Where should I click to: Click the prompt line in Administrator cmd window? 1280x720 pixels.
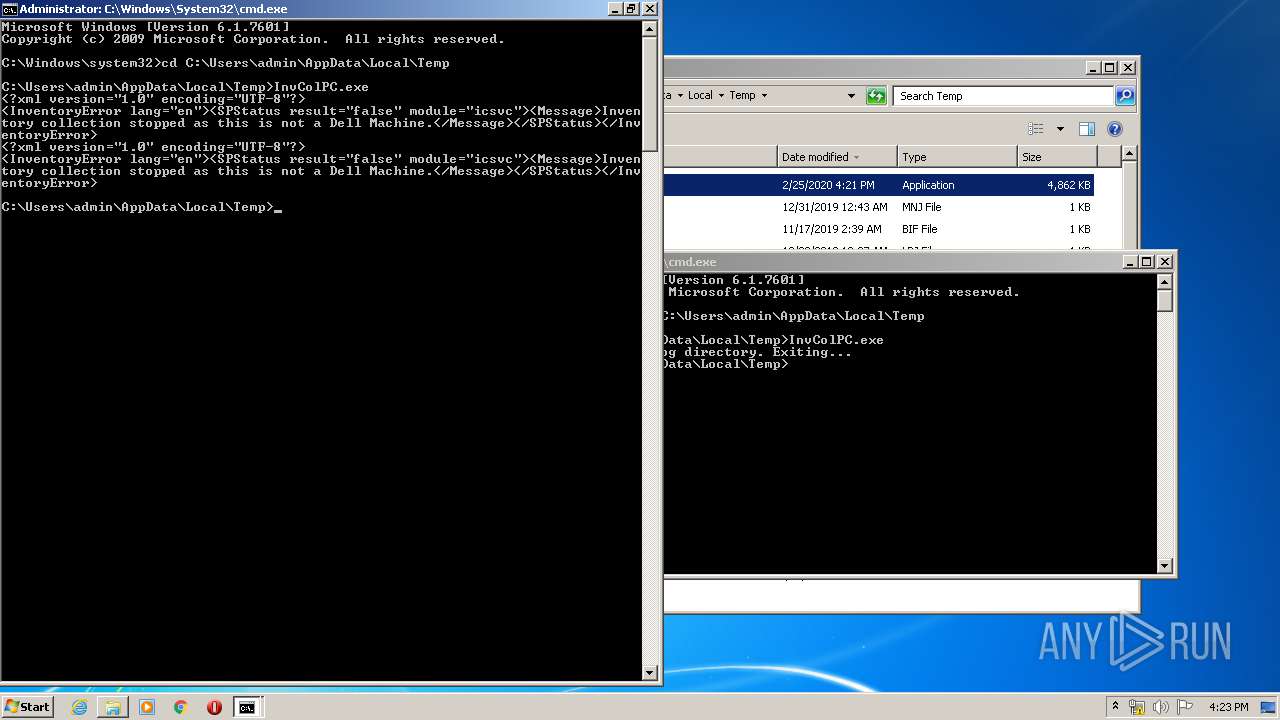pyautogui.click(x=142, y=207)
